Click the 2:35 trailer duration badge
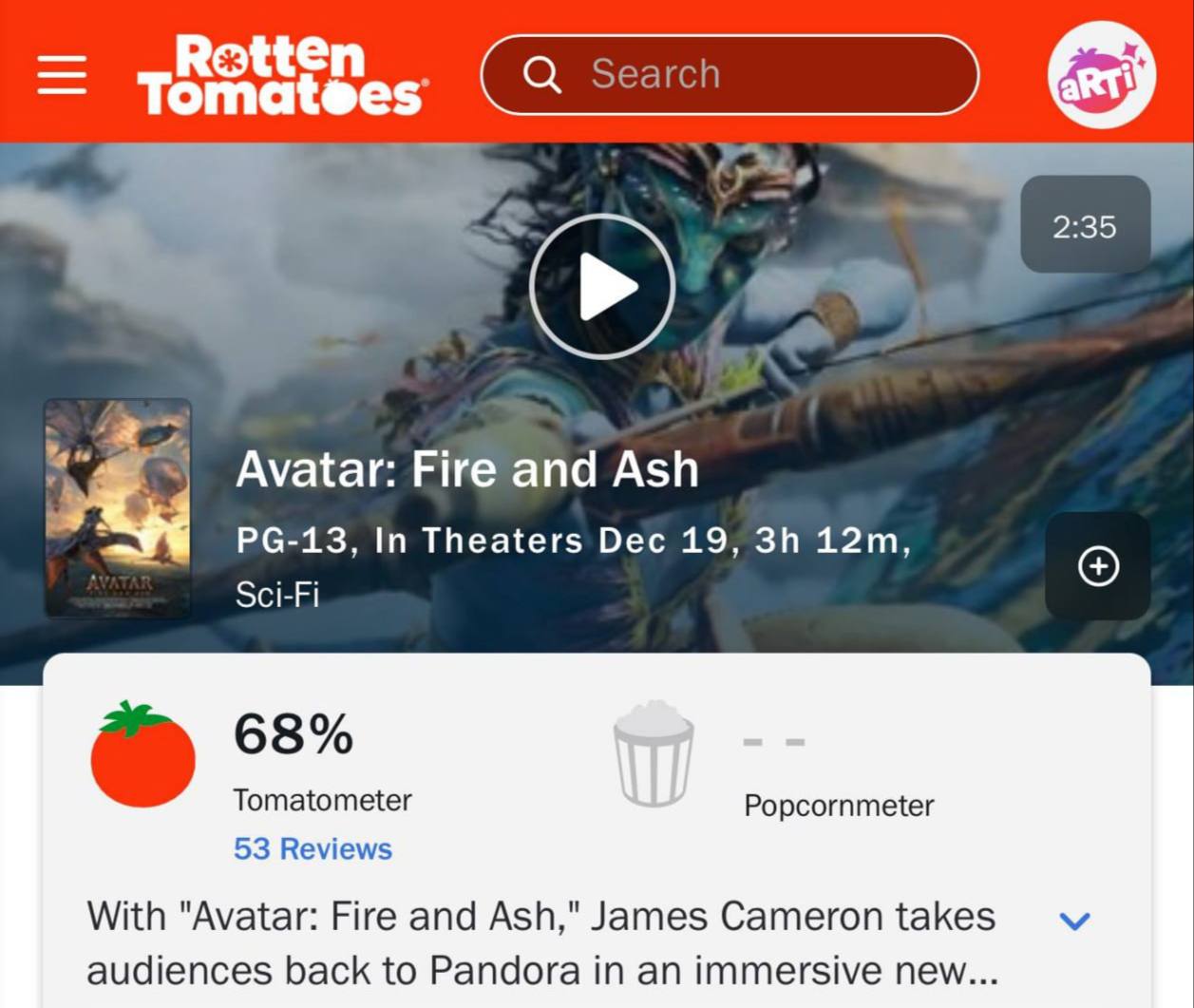1194x1008 pixels. (x=1085, y=225)
